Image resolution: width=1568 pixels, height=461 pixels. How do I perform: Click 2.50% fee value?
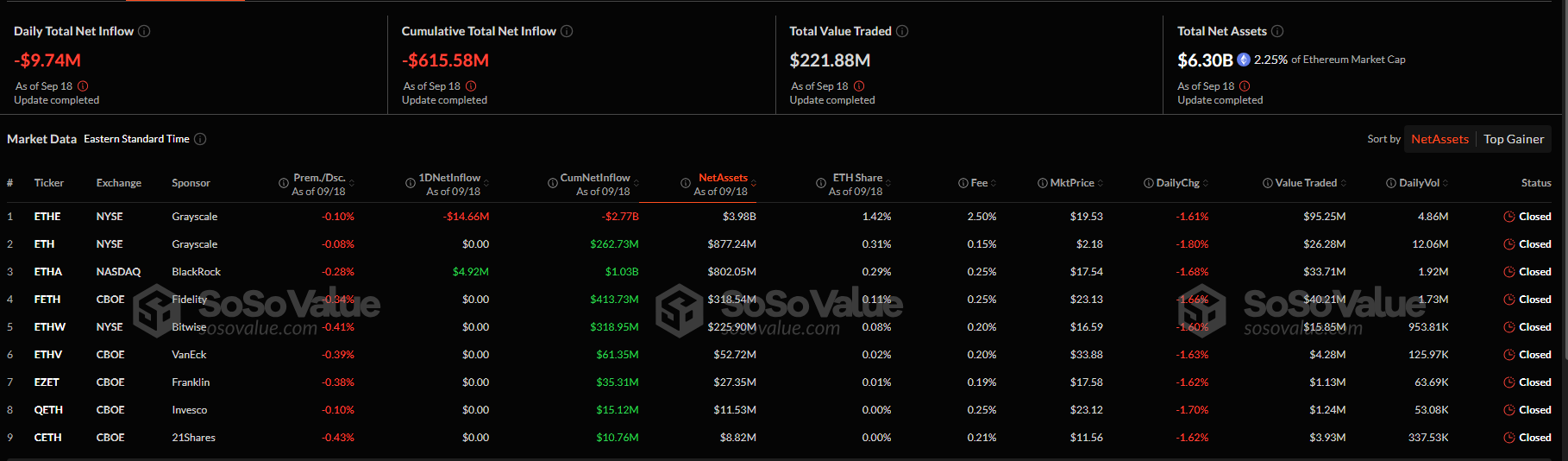point(982,217)
